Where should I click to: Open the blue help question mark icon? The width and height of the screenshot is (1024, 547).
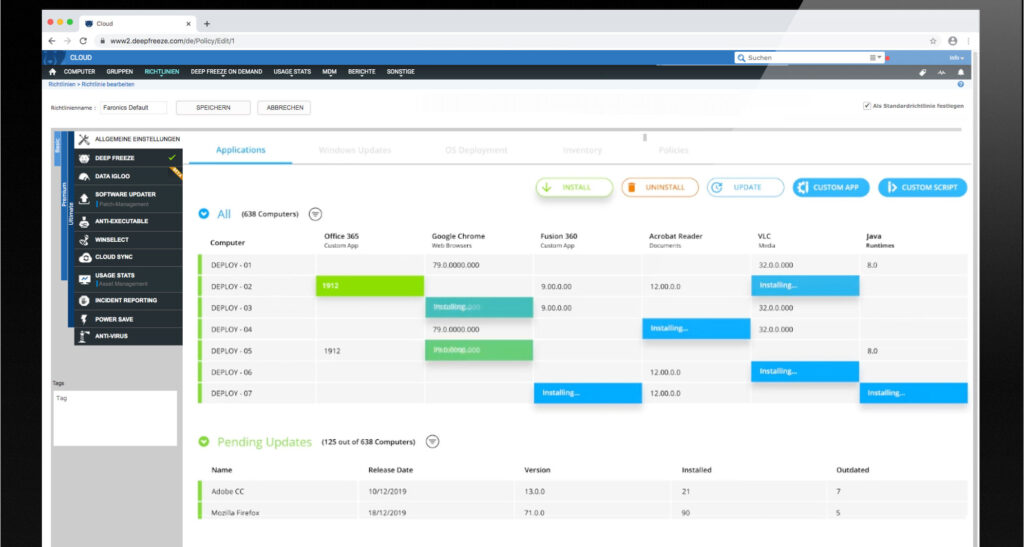[961, 85]
